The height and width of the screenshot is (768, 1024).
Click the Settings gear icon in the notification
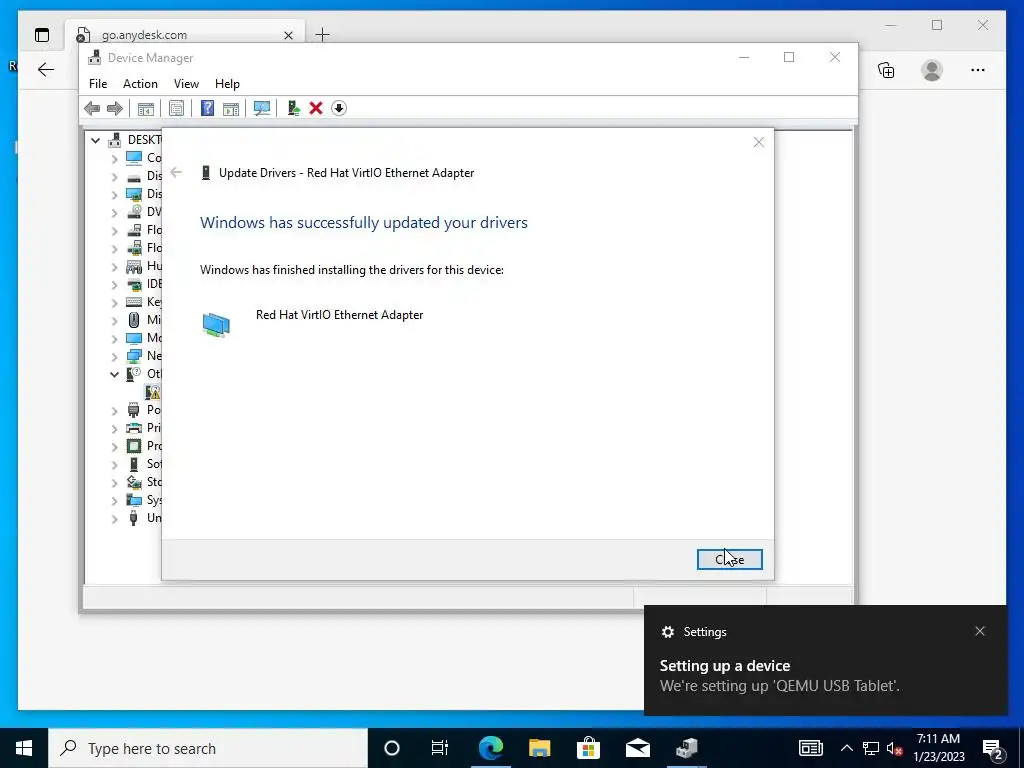pos(667,632)
